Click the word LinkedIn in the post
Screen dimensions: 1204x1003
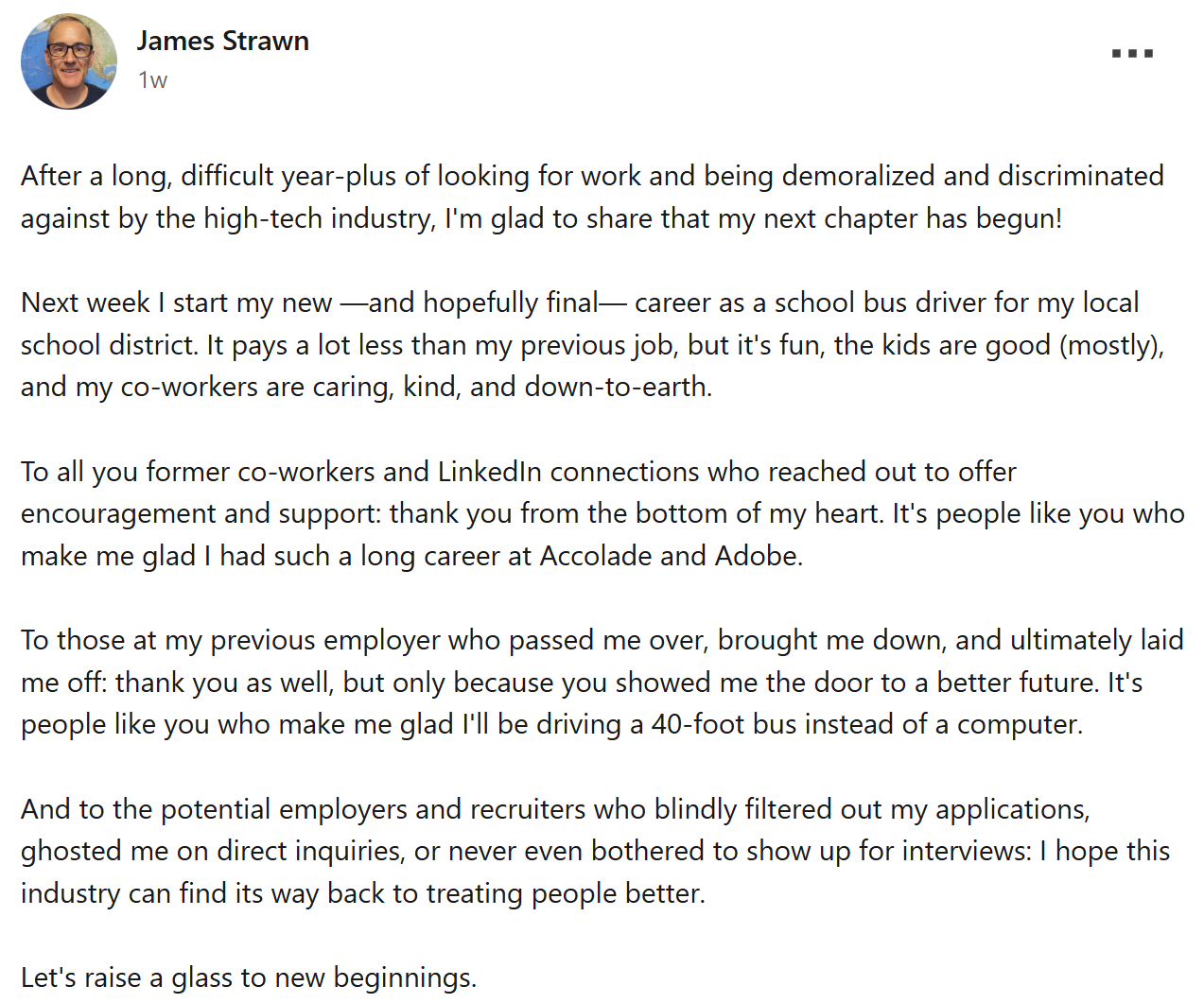pyautogui.click(x=489, y=471)
